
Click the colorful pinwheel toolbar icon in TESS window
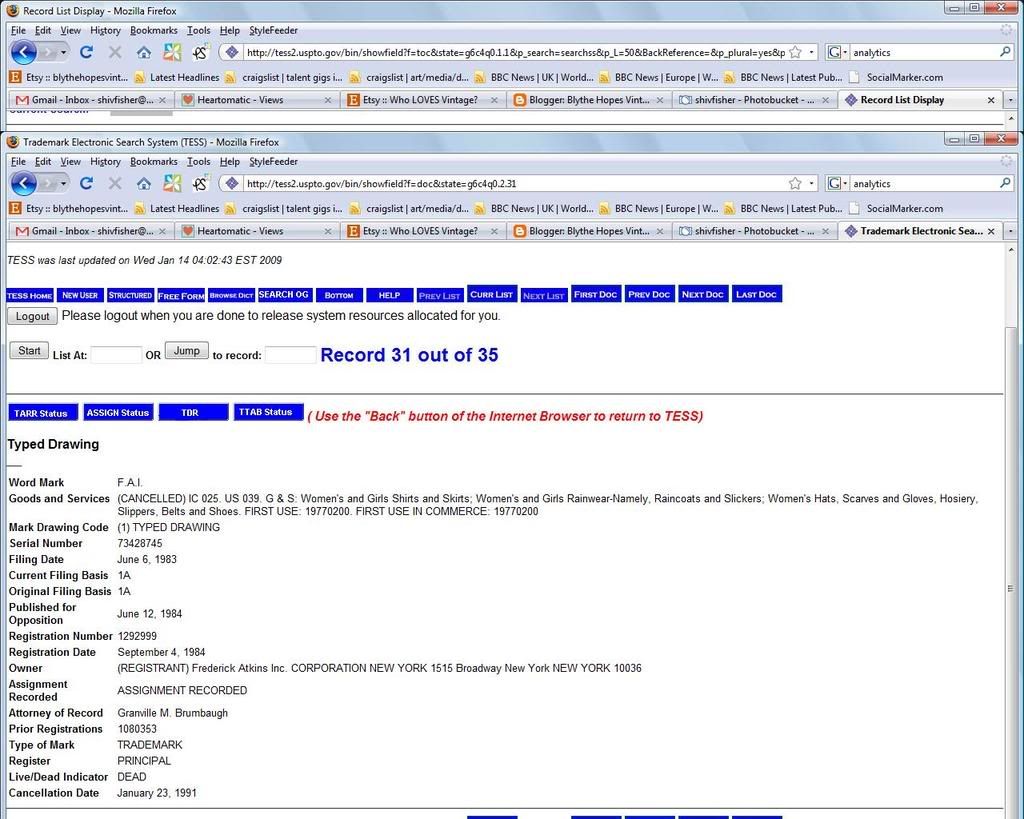pyautogui.click(x=172, y=184)
